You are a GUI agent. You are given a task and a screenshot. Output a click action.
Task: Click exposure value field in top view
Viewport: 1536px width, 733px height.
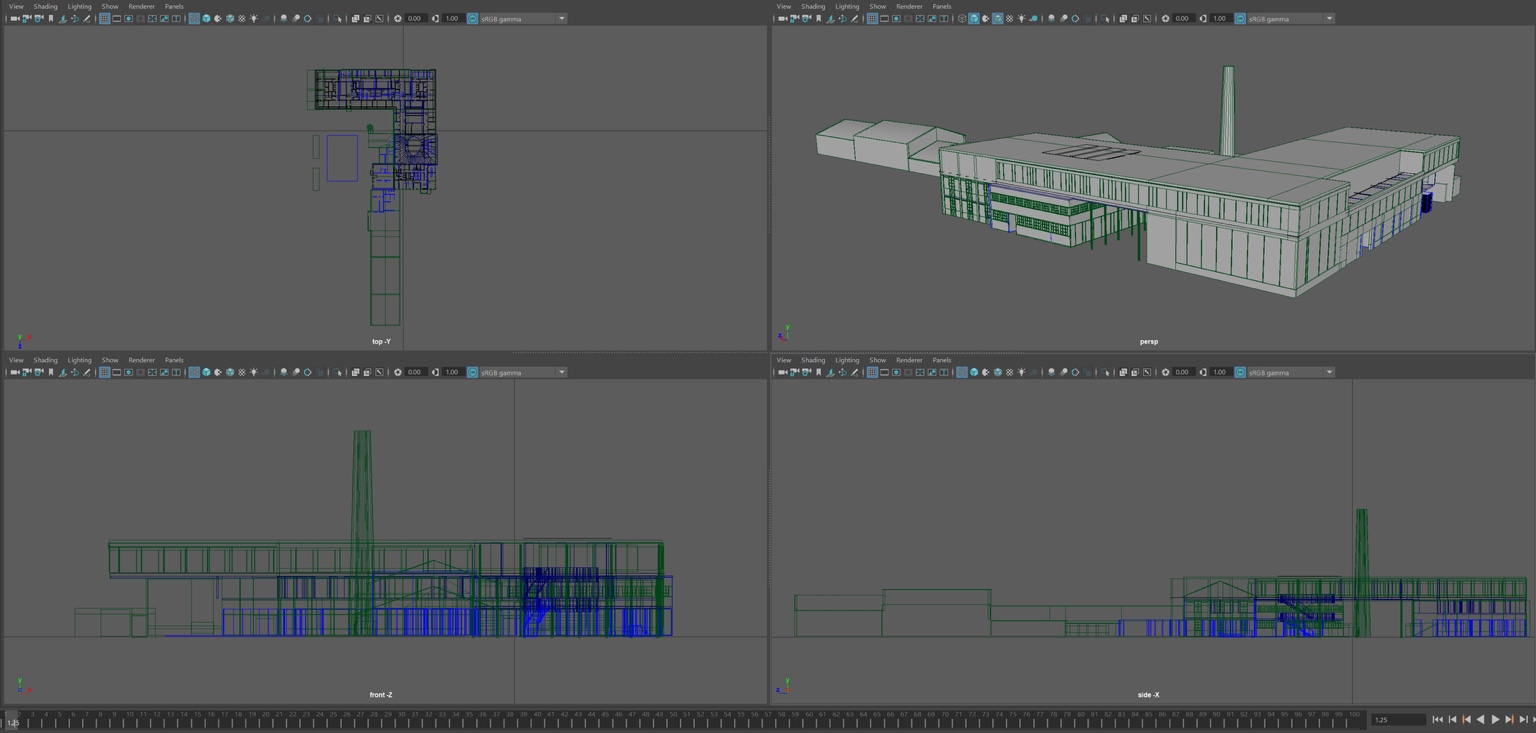tap(415, 19)
